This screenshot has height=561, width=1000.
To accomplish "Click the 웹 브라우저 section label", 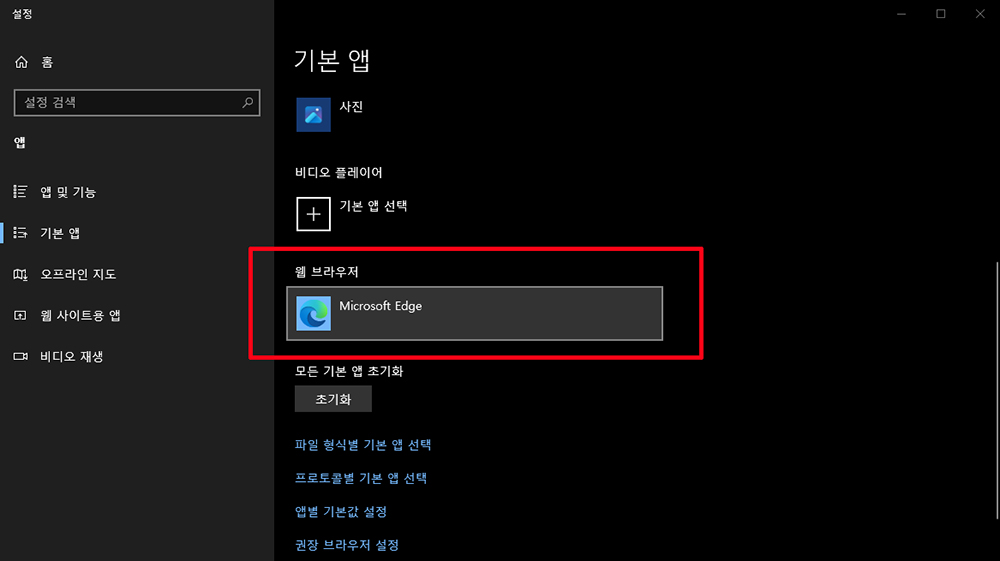I will (327, 272).
